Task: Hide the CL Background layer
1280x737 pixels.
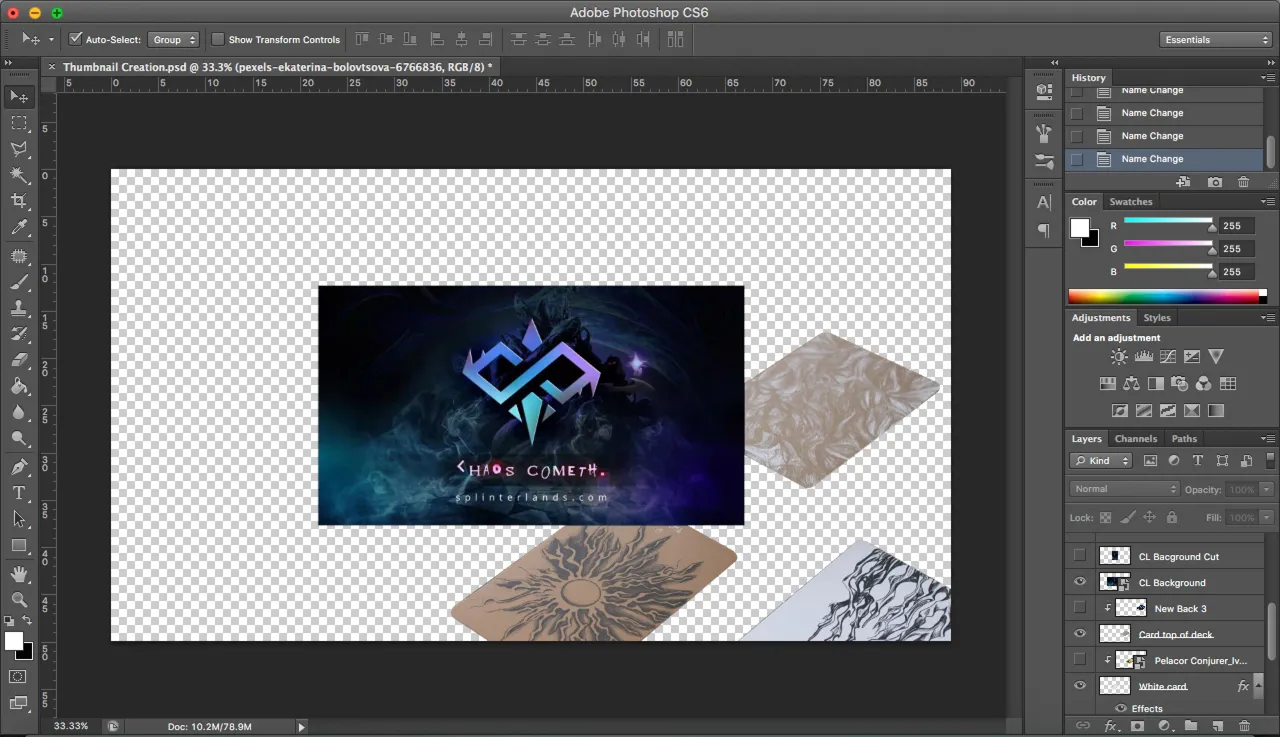Action: coord(1079,582)
